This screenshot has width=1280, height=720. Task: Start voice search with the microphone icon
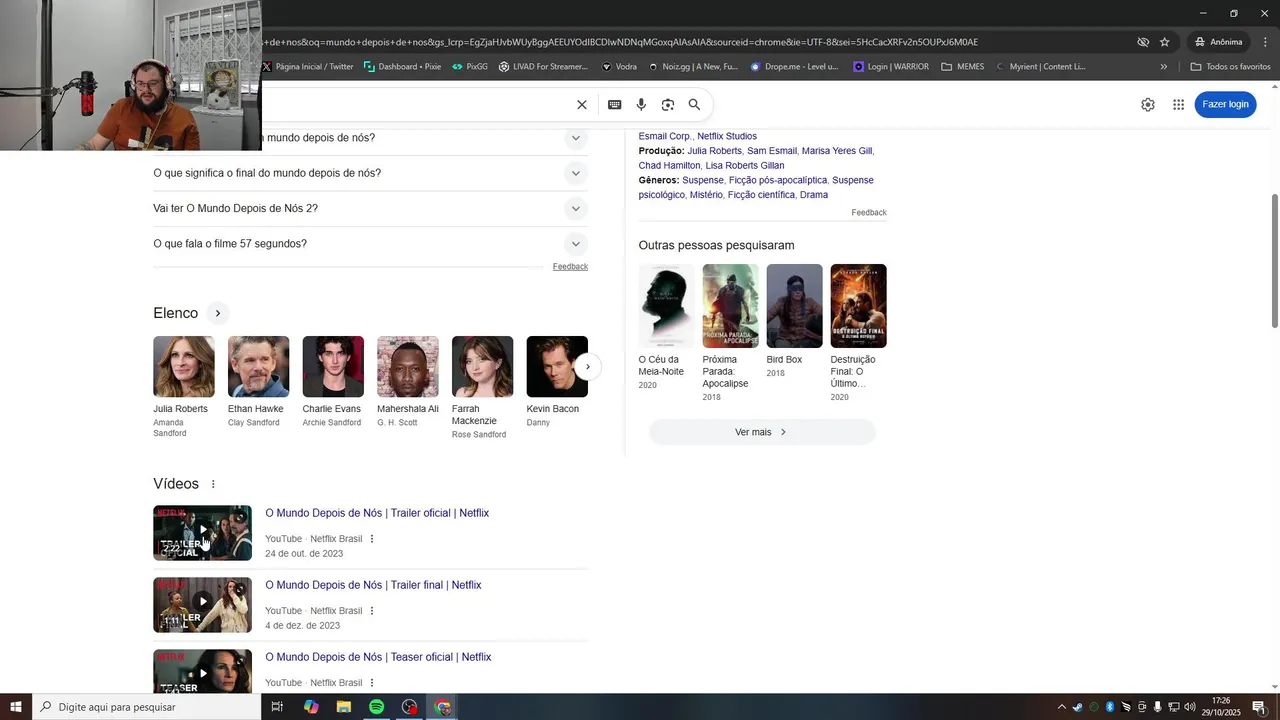coord(641,105)
